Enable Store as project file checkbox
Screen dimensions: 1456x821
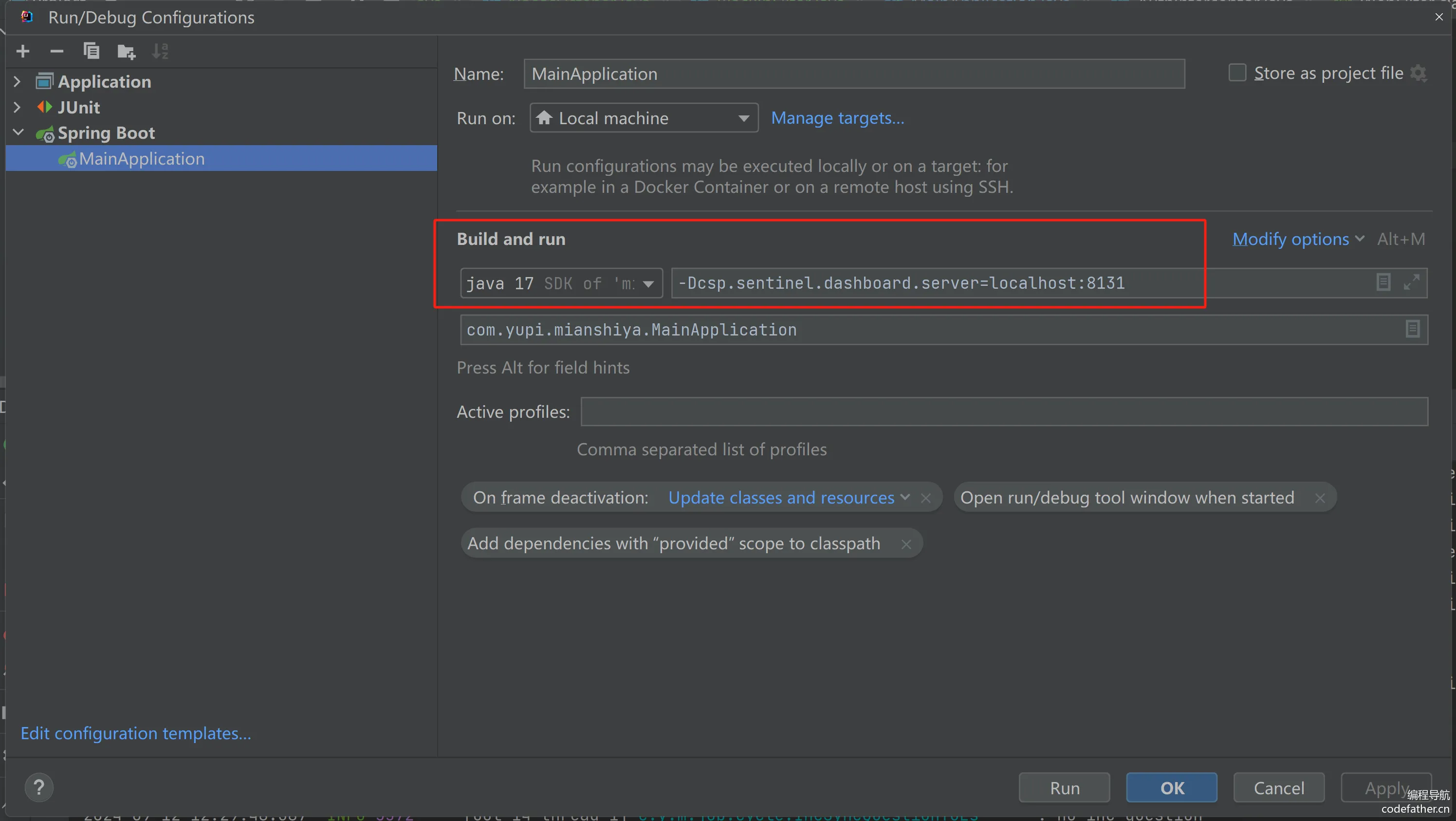1237,73
